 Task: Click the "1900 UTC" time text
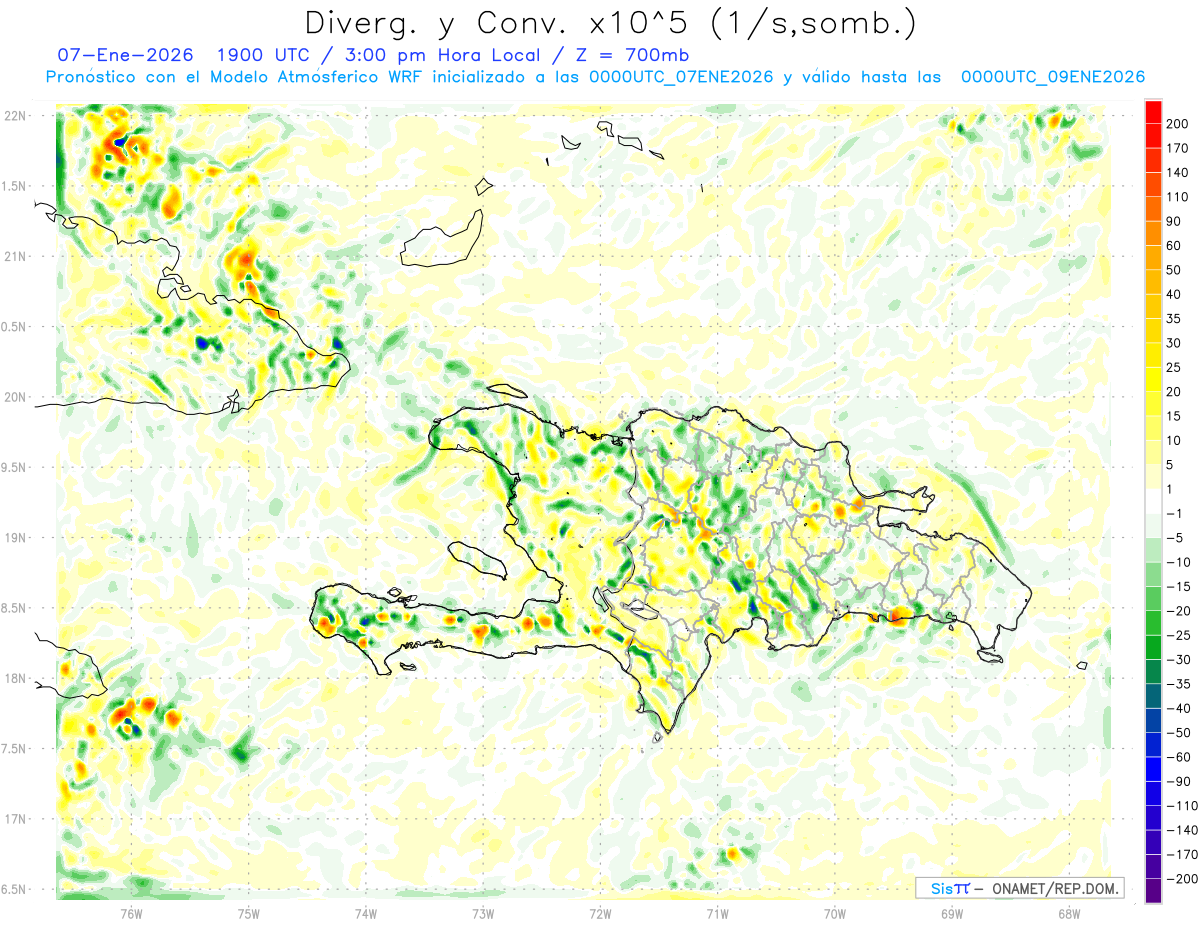coord(250,55)
